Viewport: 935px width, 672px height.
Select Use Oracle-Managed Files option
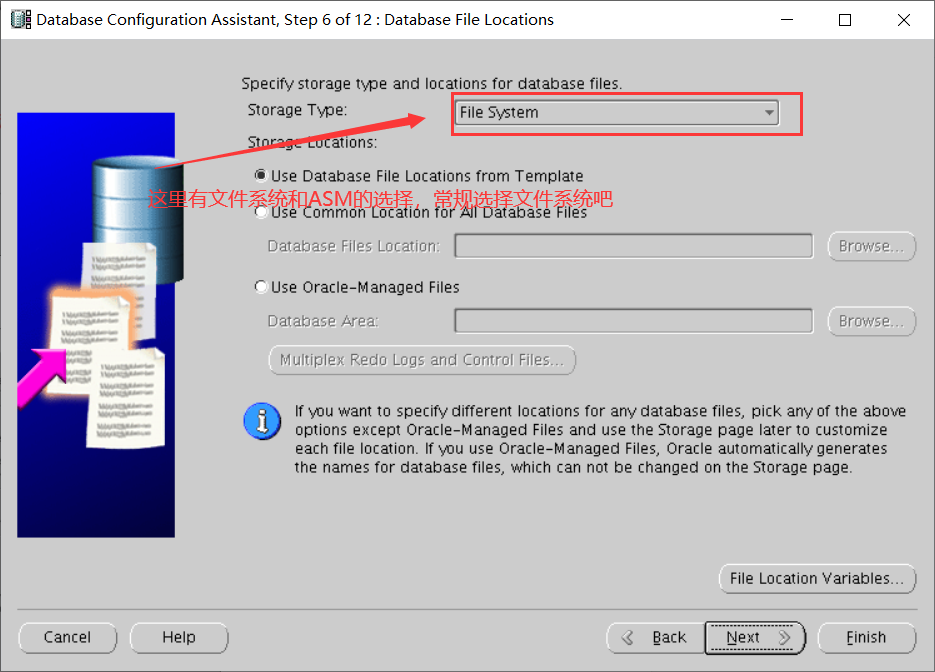[x=357, y=287]
